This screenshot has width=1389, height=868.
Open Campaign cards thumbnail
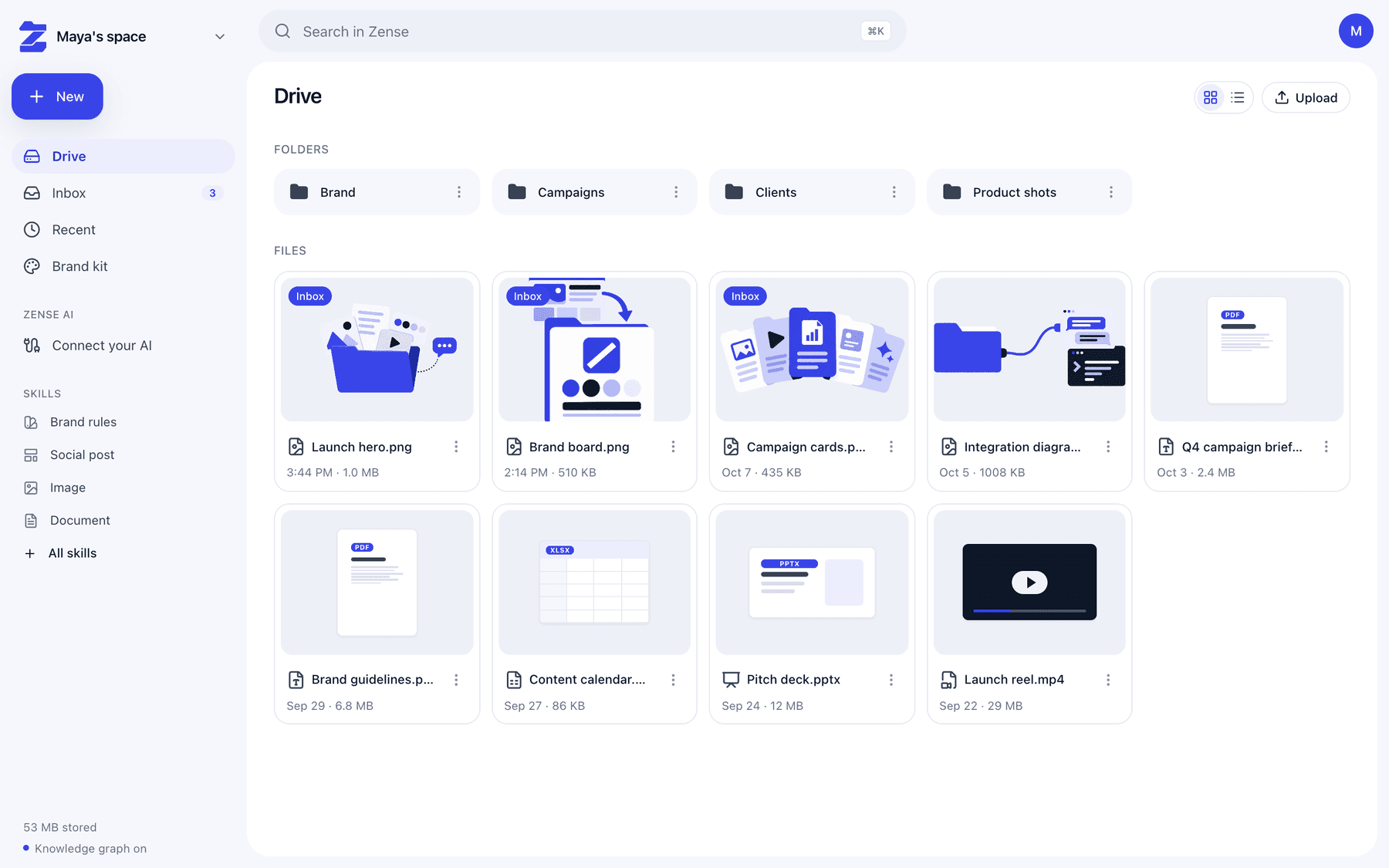point(813,350)
